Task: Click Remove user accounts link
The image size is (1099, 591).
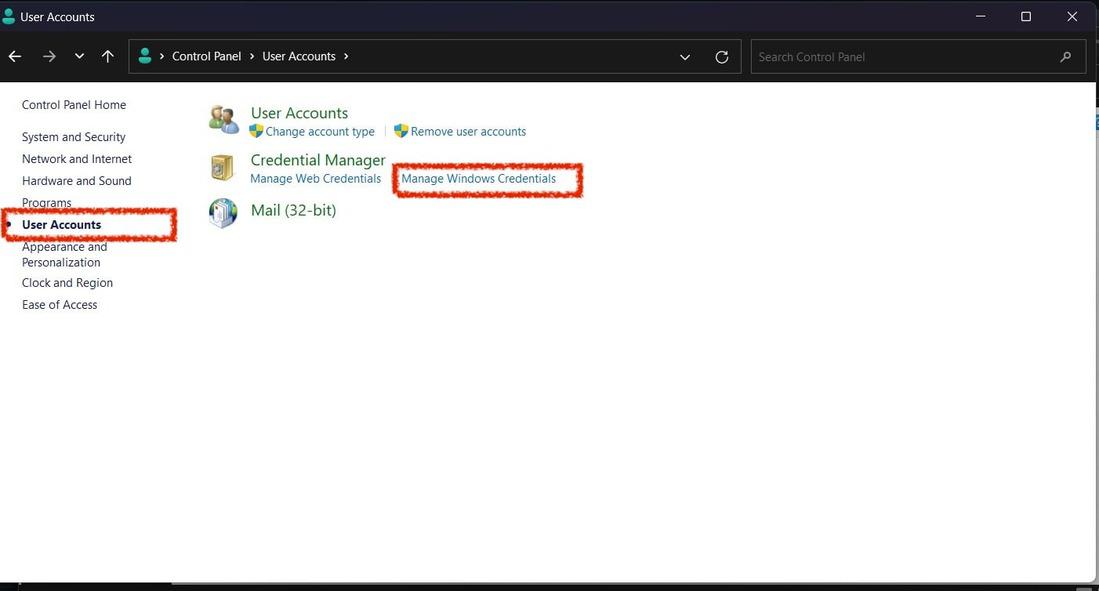Action: [x=468, y=131]
